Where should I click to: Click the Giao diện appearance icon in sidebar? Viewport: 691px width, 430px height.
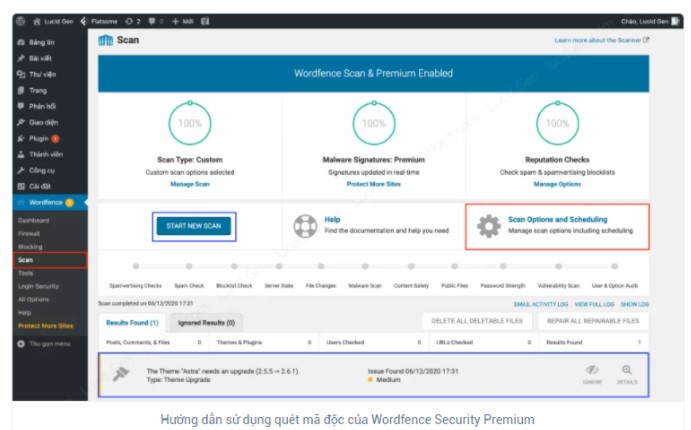click(21, 122)
